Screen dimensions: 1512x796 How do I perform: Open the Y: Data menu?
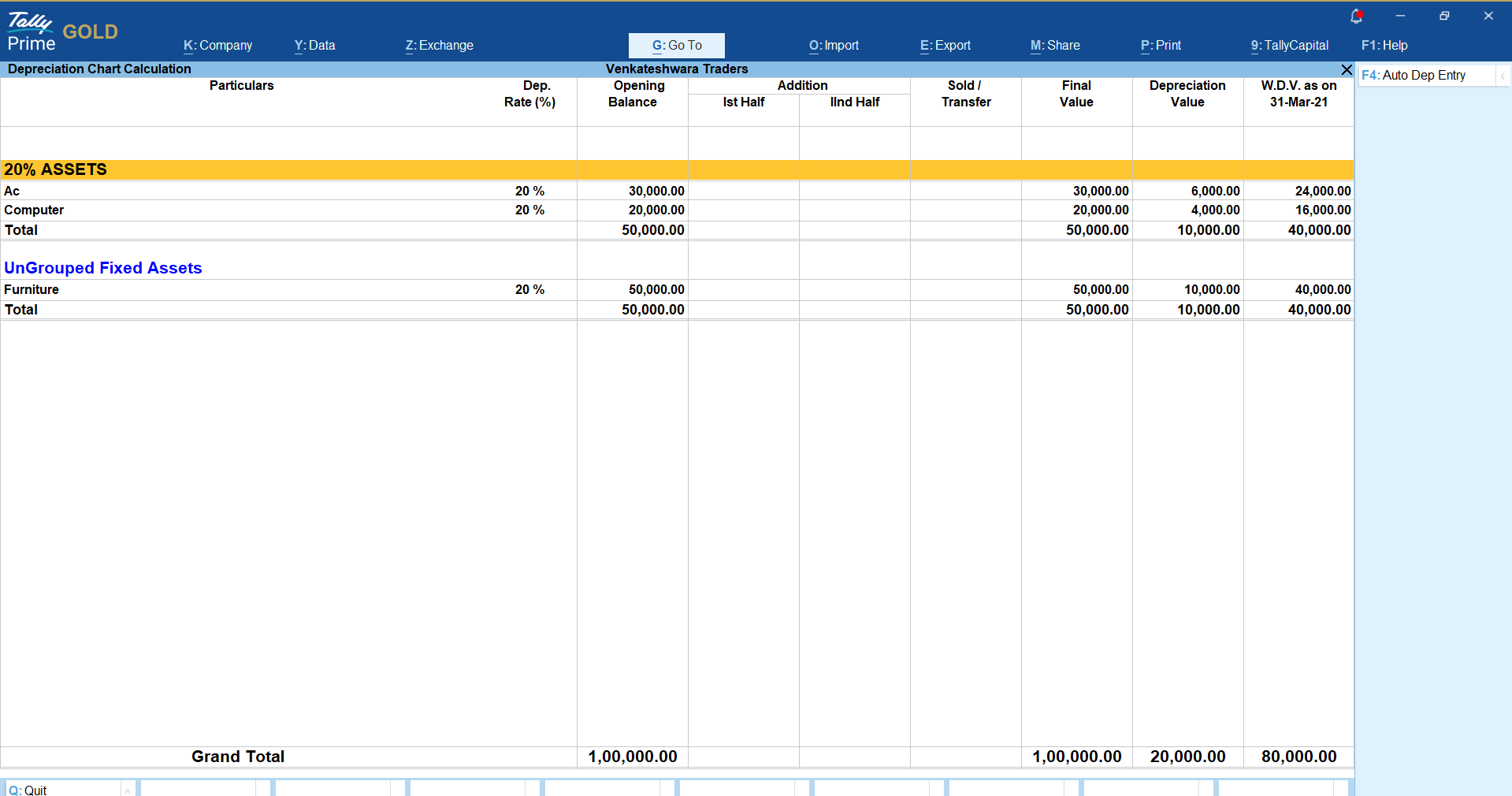click(314, 46)
